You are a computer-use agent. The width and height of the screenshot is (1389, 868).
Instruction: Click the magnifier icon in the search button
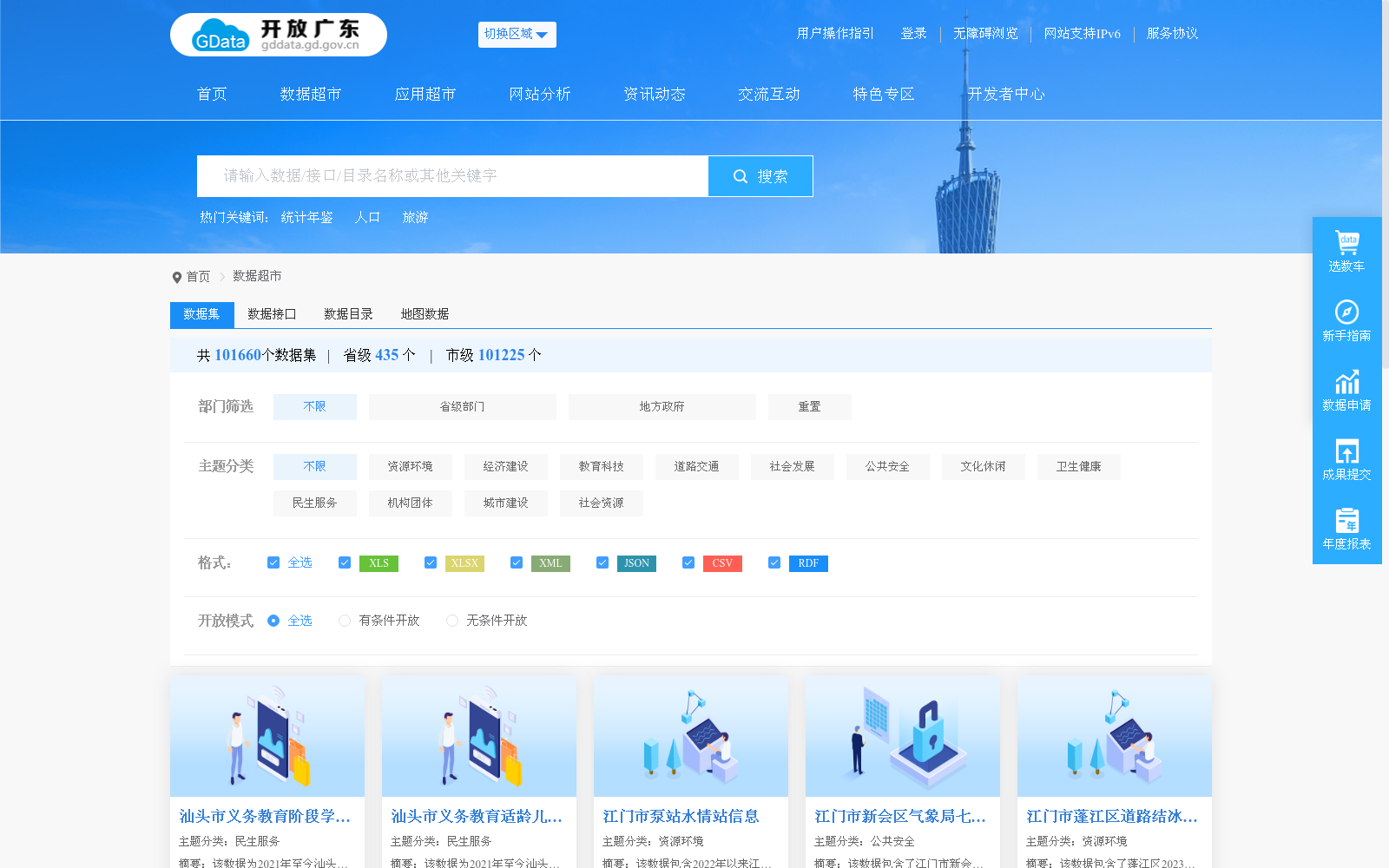pyautogui.click(x=740, y=175)
